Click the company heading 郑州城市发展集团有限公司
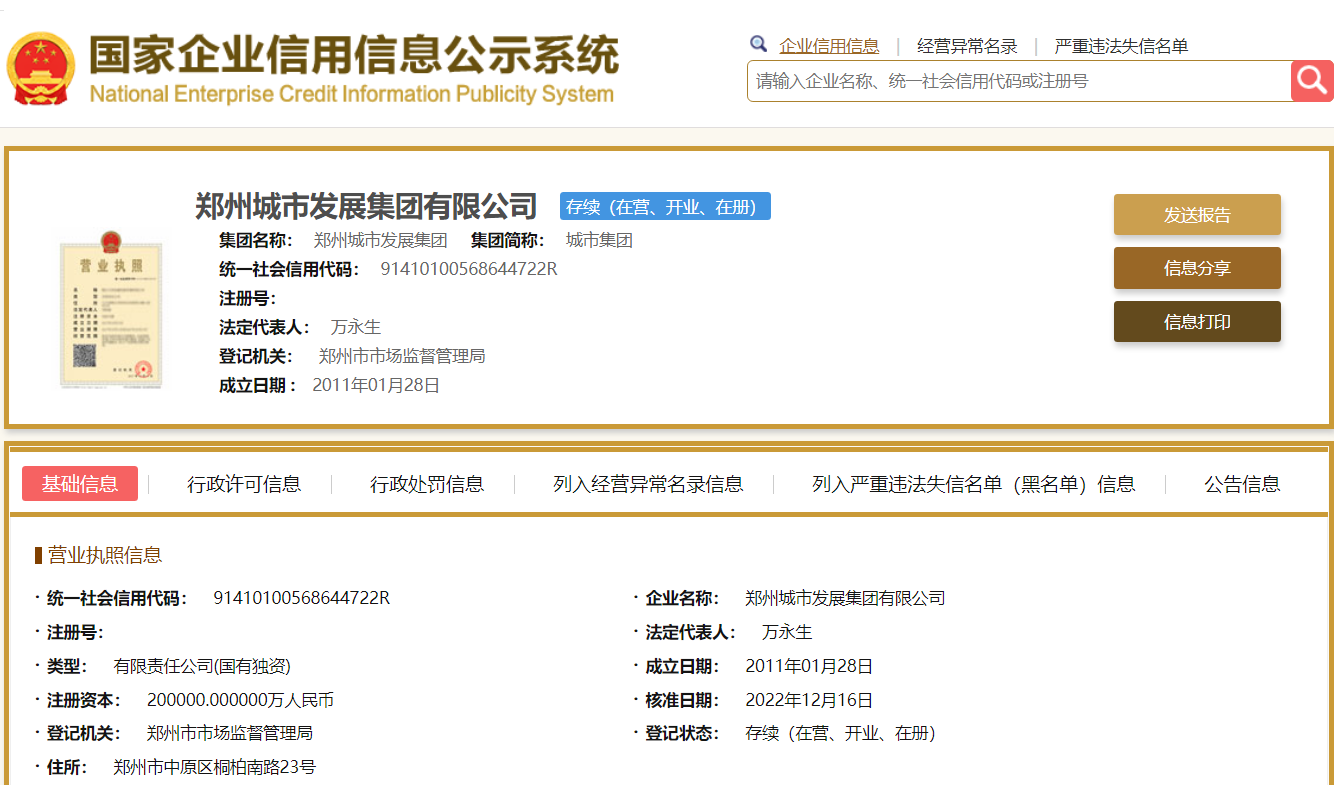1334x785 pixels. coord(366,206)
